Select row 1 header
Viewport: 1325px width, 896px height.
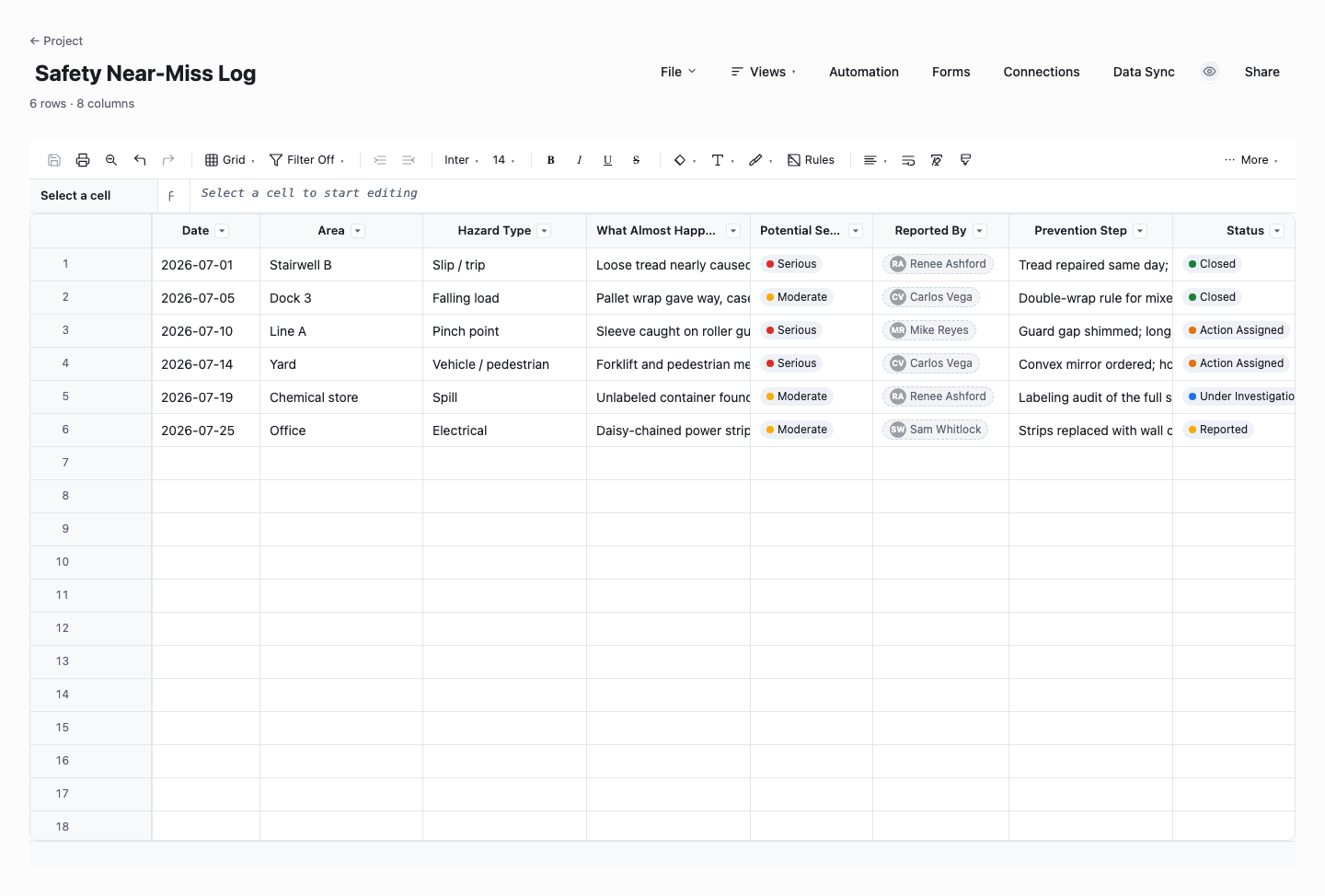coord(91,264)
